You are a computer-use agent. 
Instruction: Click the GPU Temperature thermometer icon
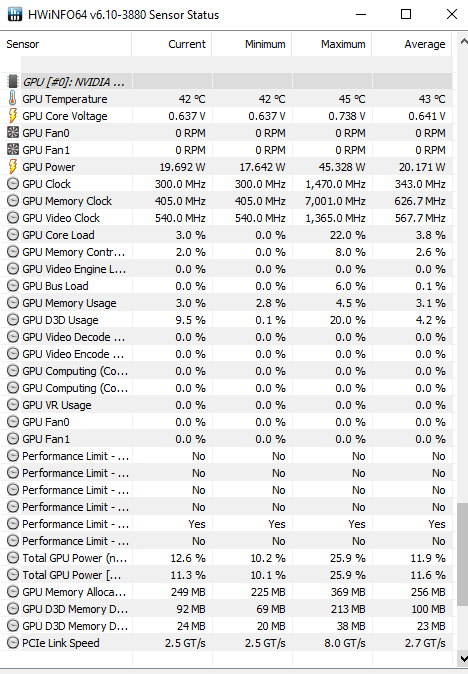13,99
